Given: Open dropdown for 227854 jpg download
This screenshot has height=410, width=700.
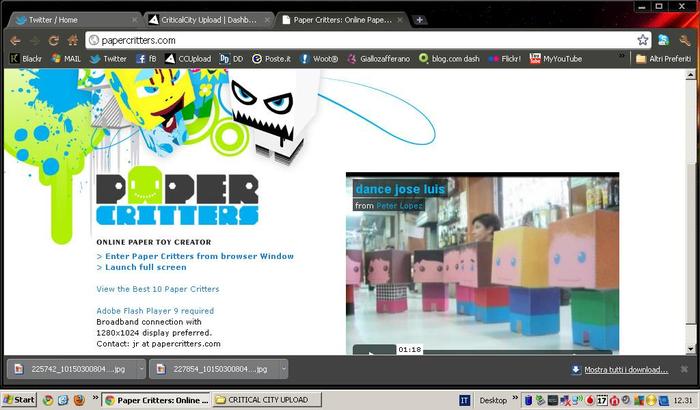Looking at the screenshot, I should pyautogui.click(x=283, y=369).
